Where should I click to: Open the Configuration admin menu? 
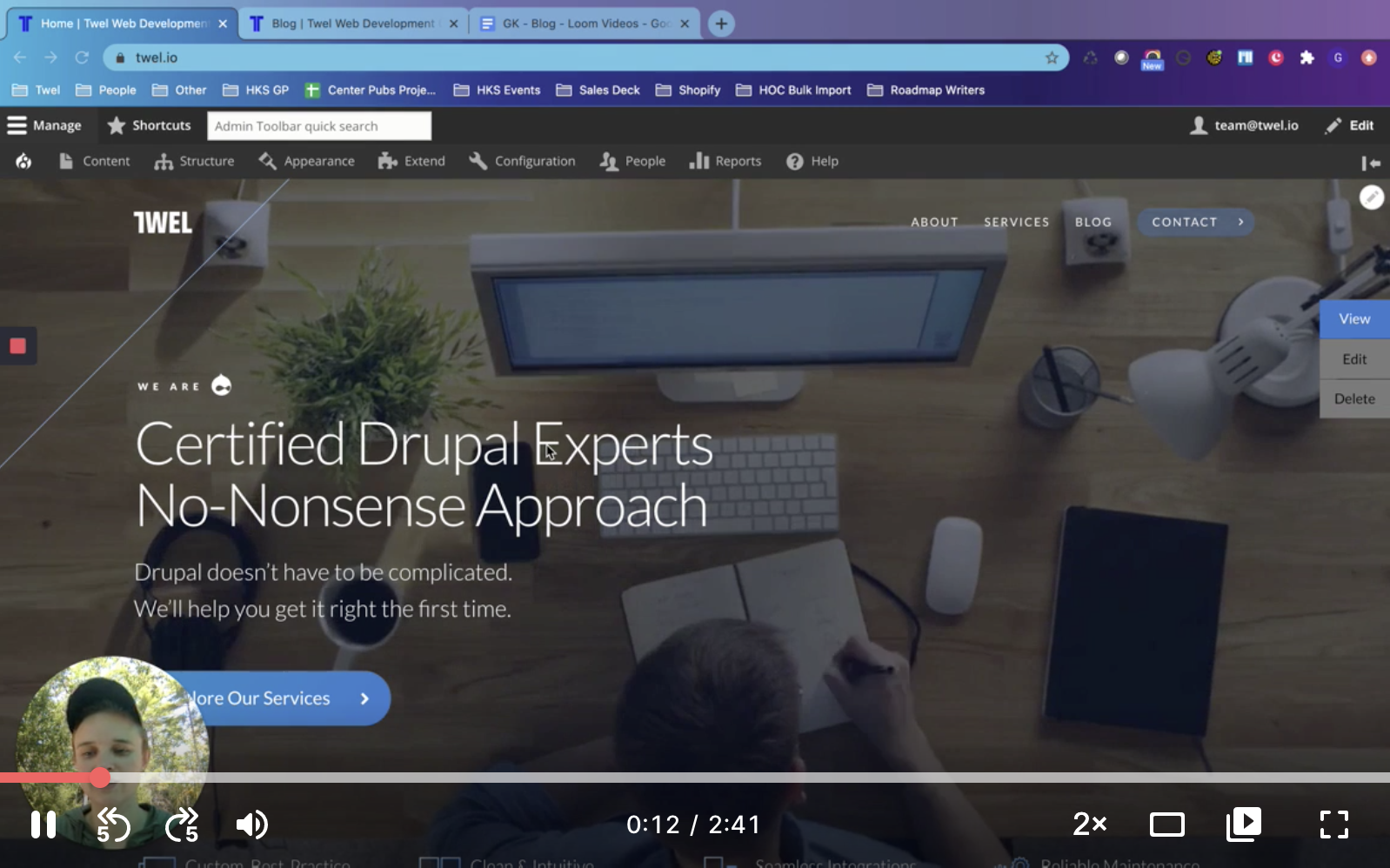point(522,161)
